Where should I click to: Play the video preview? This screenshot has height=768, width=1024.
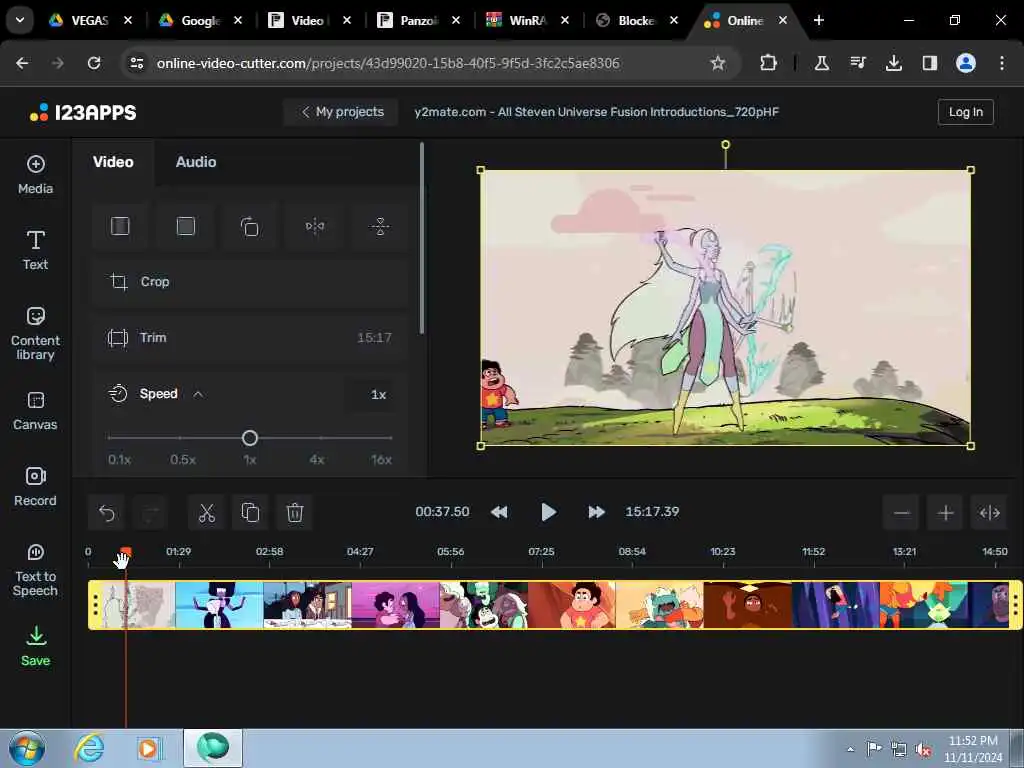coord(548,512)
